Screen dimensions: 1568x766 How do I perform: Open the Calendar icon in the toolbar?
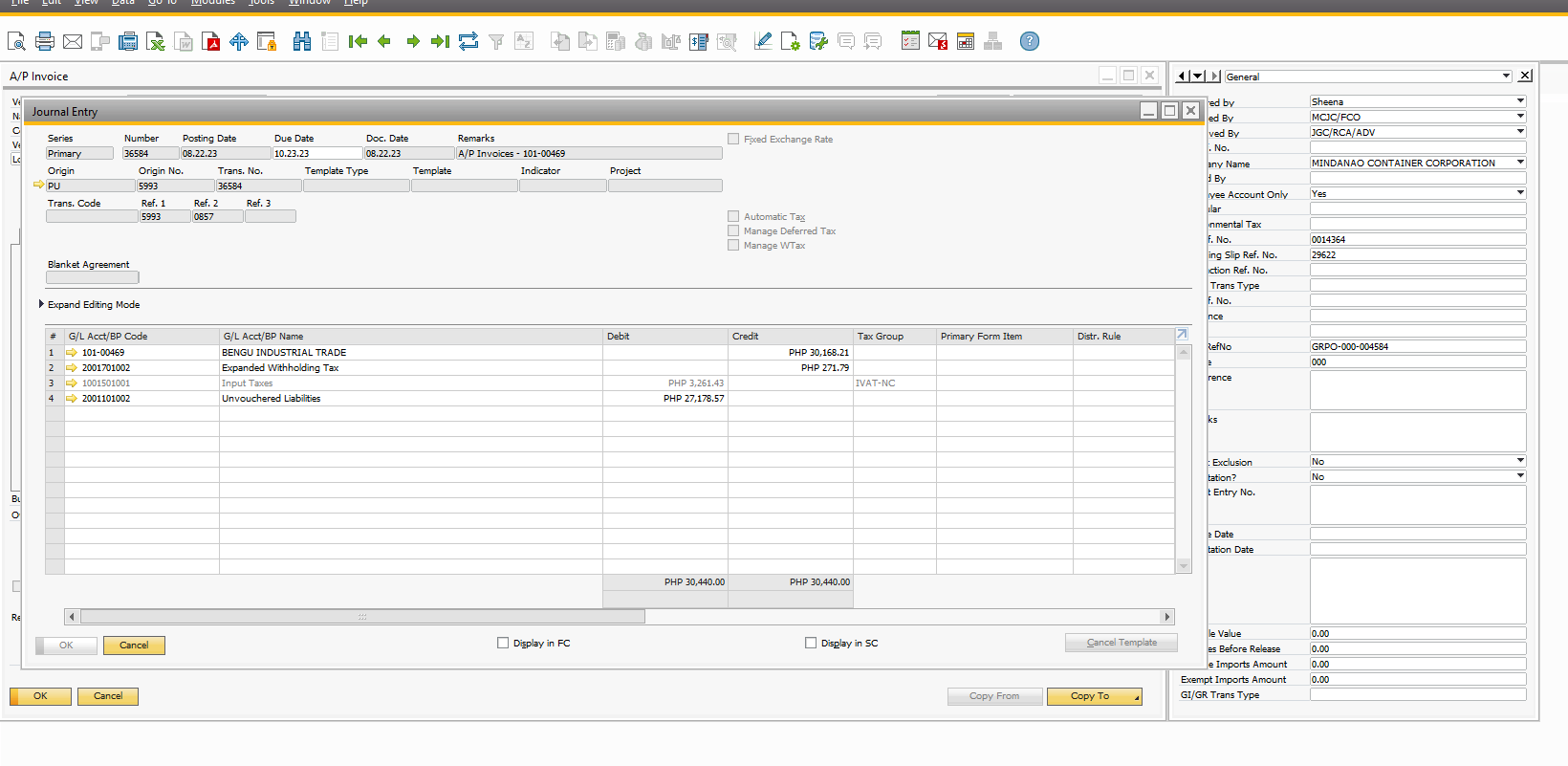[x=966, y=41]
